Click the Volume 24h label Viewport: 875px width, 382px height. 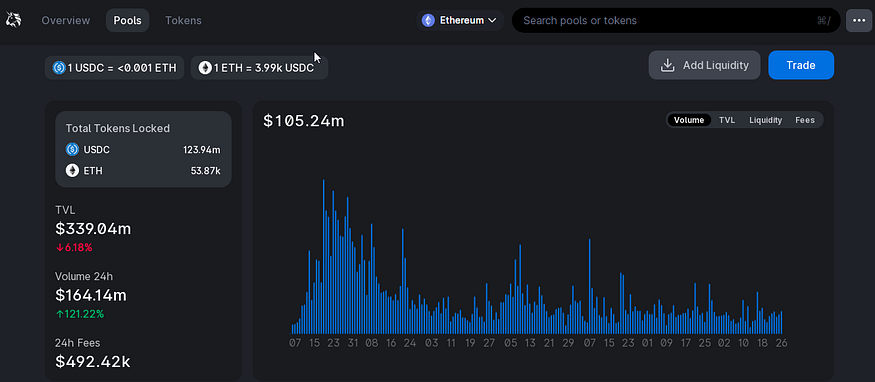pos(84,277)
